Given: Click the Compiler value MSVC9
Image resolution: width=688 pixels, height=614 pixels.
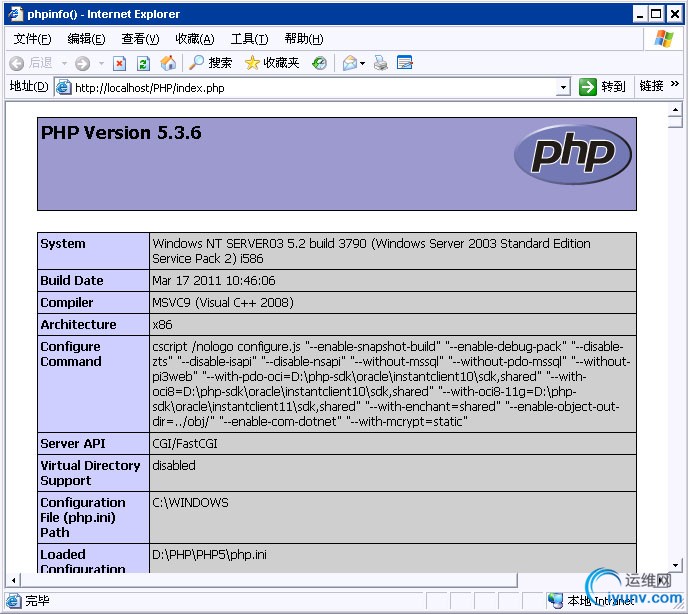Looking at the screenshot, I should [223, 302].
